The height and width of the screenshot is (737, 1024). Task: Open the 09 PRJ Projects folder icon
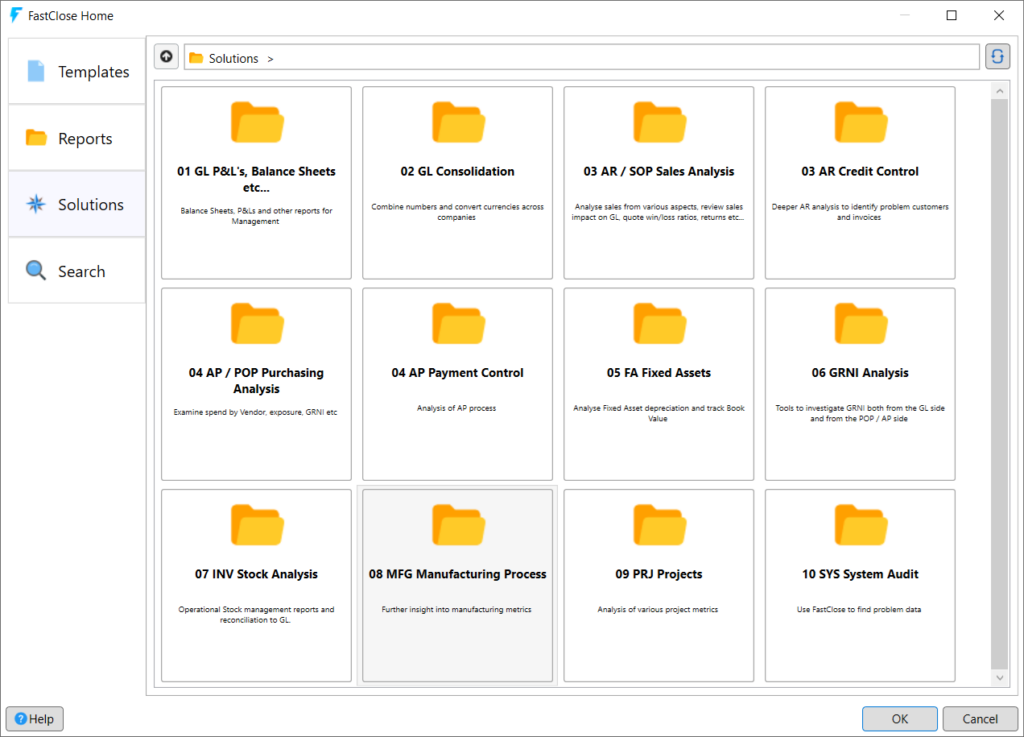659,525
